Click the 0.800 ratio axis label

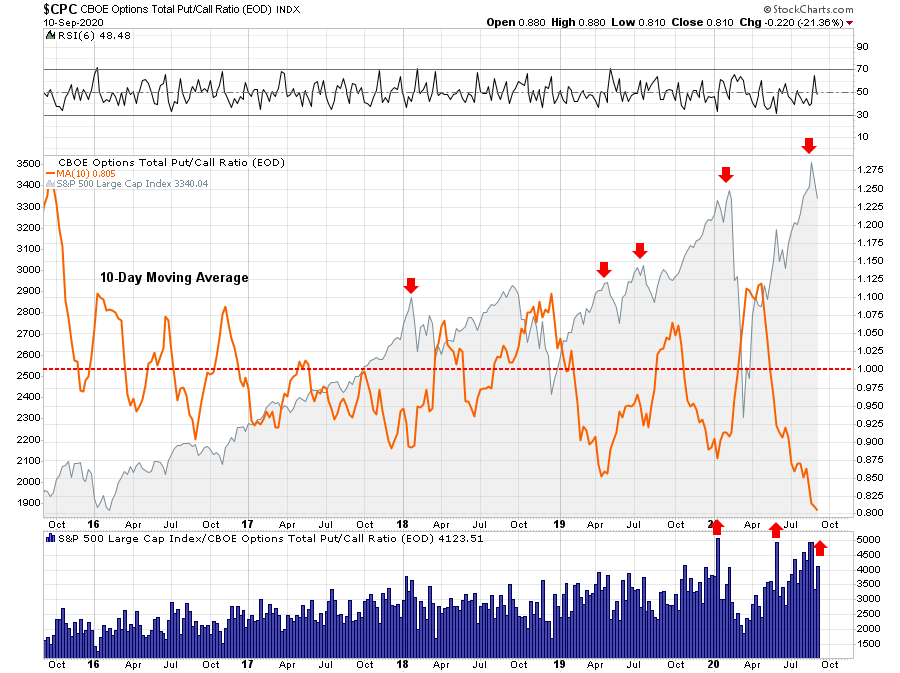(870, 513)
